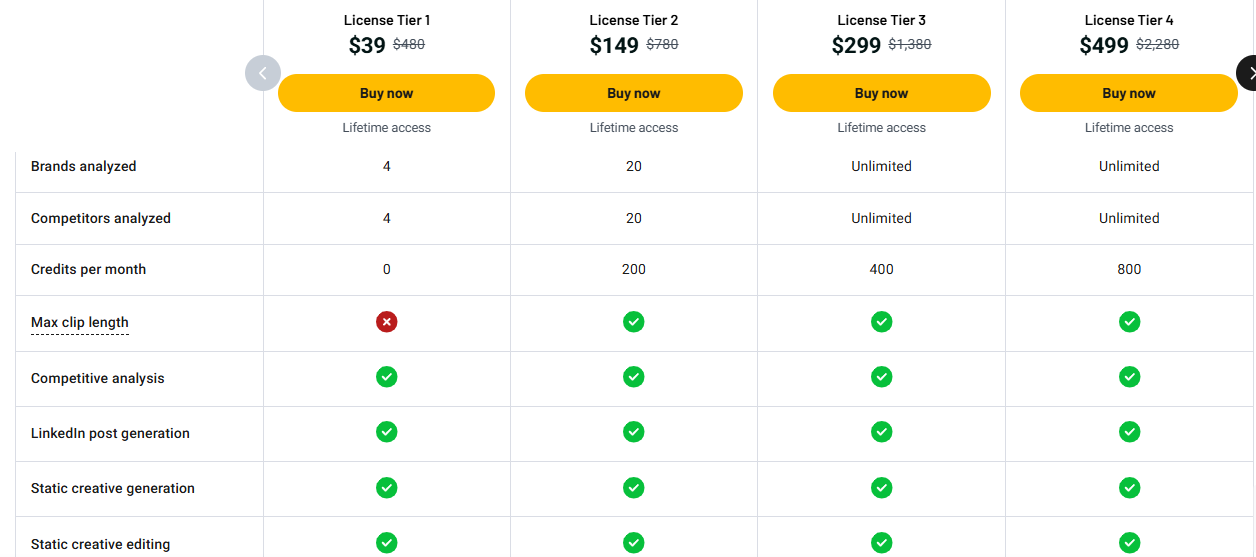Click Tier 4 Max clip length checkmark
This screenshot has height=557, width=1256.
tap(1129, 322)
